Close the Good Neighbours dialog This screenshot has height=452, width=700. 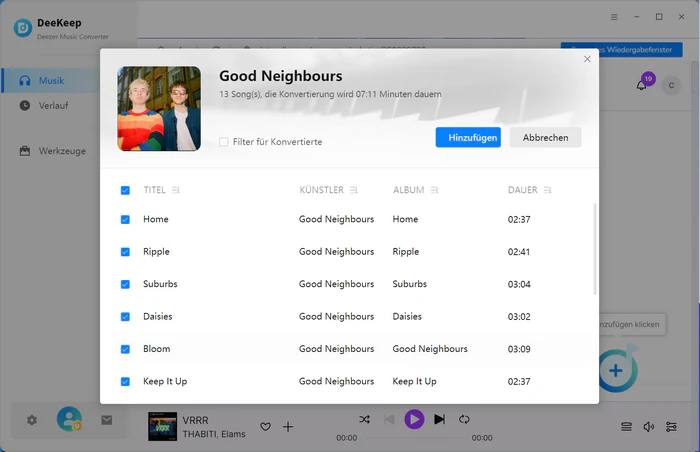(587, 59)
